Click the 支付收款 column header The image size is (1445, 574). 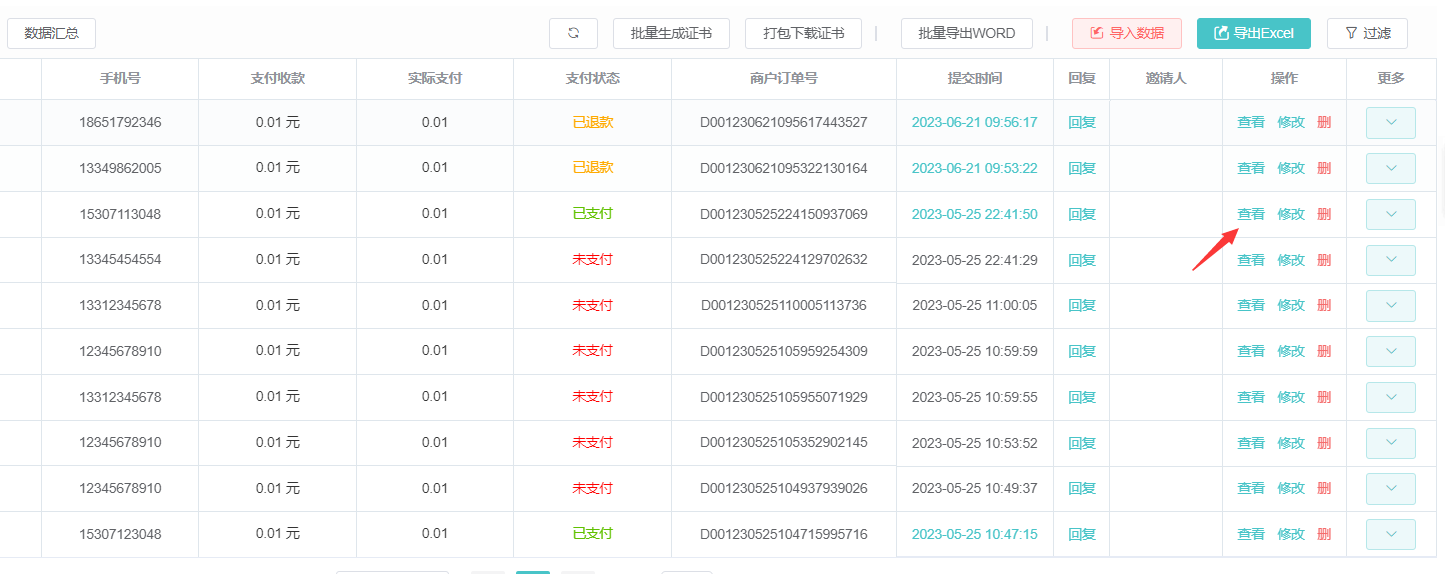277,78
